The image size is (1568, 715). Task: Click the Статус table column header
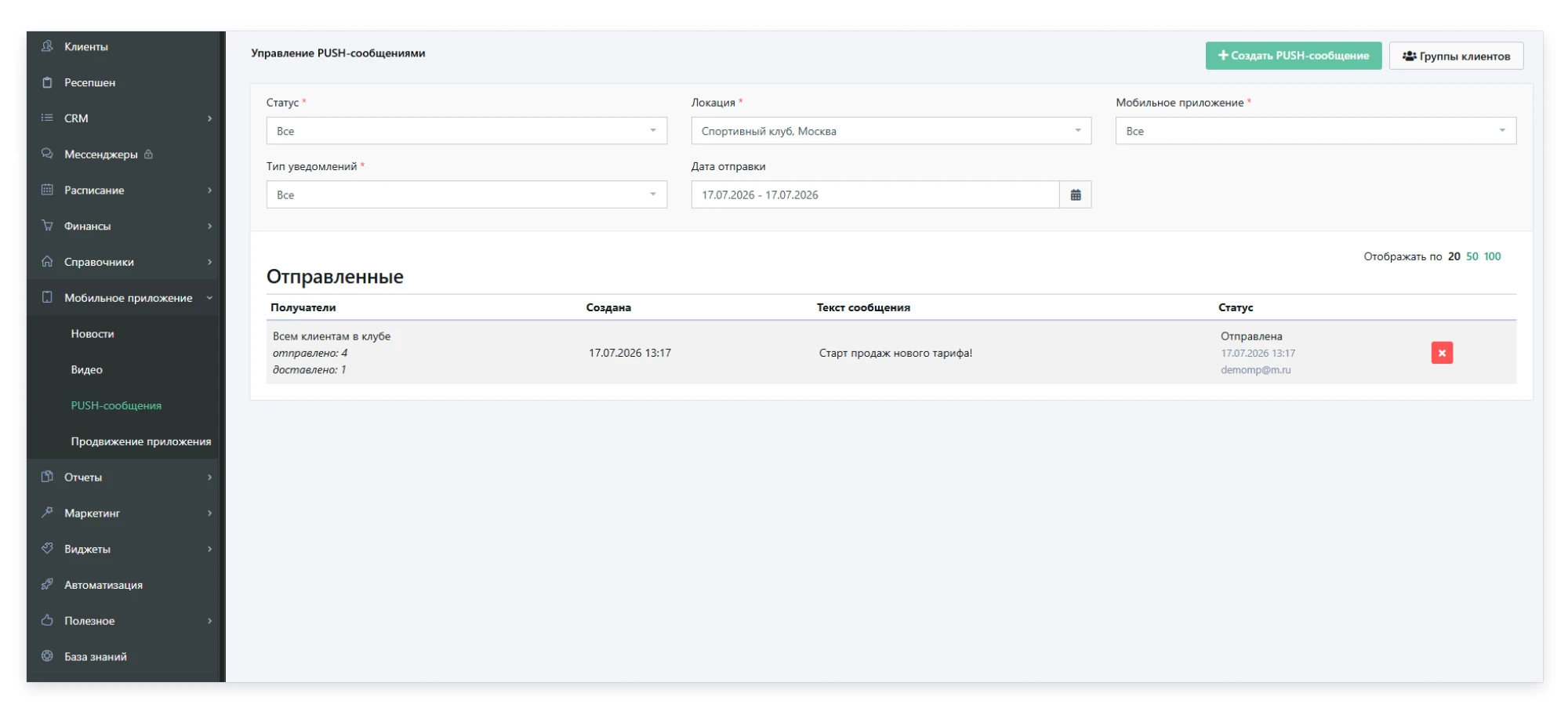click(1236, 307)
